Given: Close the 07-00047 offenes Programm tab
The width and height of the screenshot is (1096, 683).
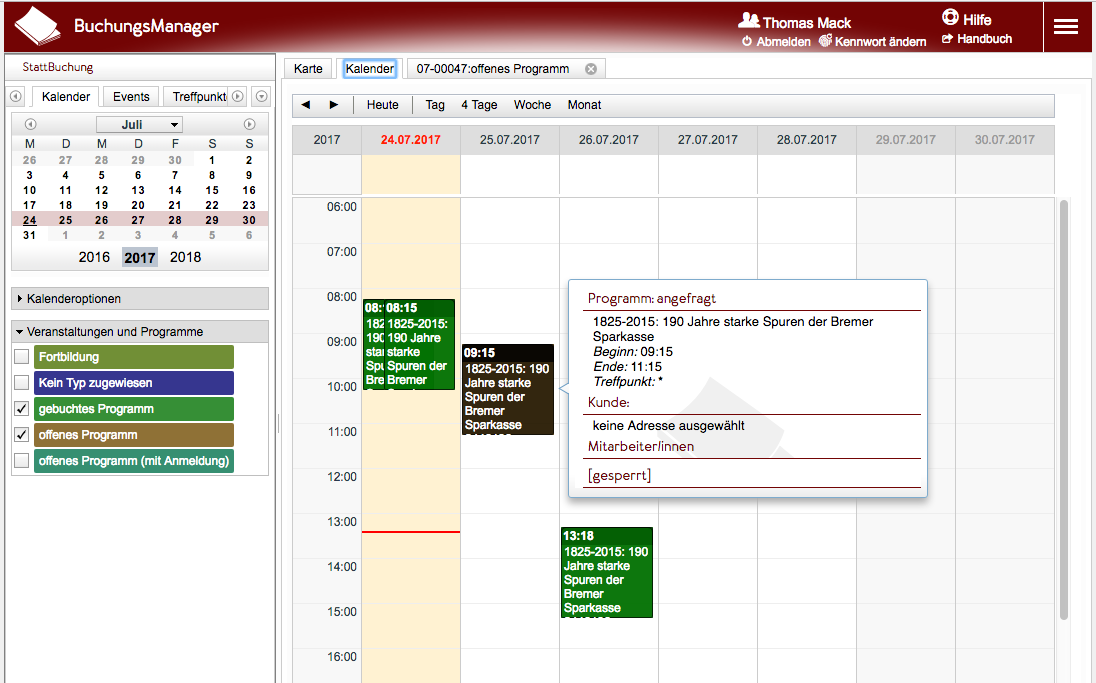Looking at the screenshot, I should pos(591,69).
